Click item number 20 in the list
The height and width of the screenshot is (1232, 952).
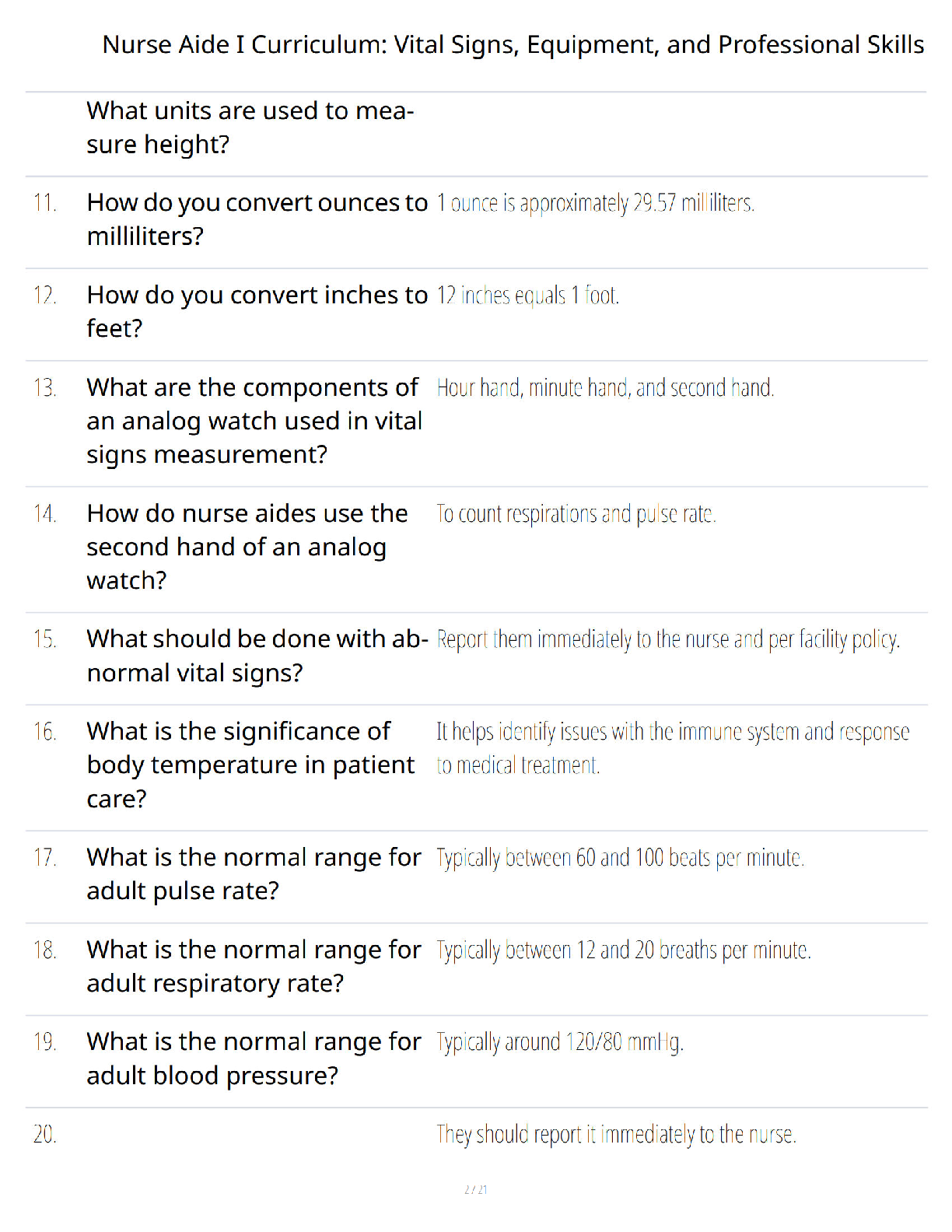point(45,1135)
